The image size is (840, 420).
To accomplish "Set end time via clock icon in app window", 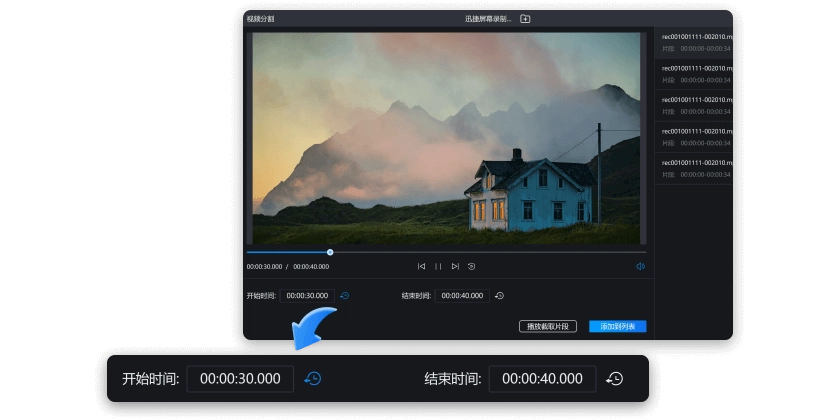I will [499, 296].
